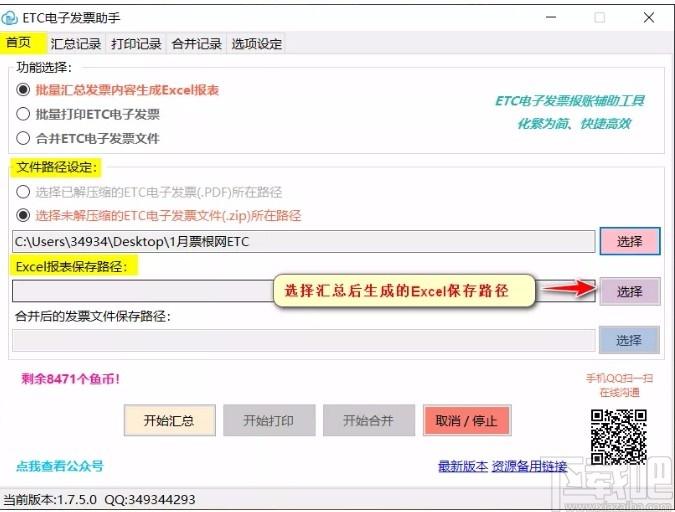Close the ETC电子发票助手 window
The image size is (675, 512).
coord(649,18)
